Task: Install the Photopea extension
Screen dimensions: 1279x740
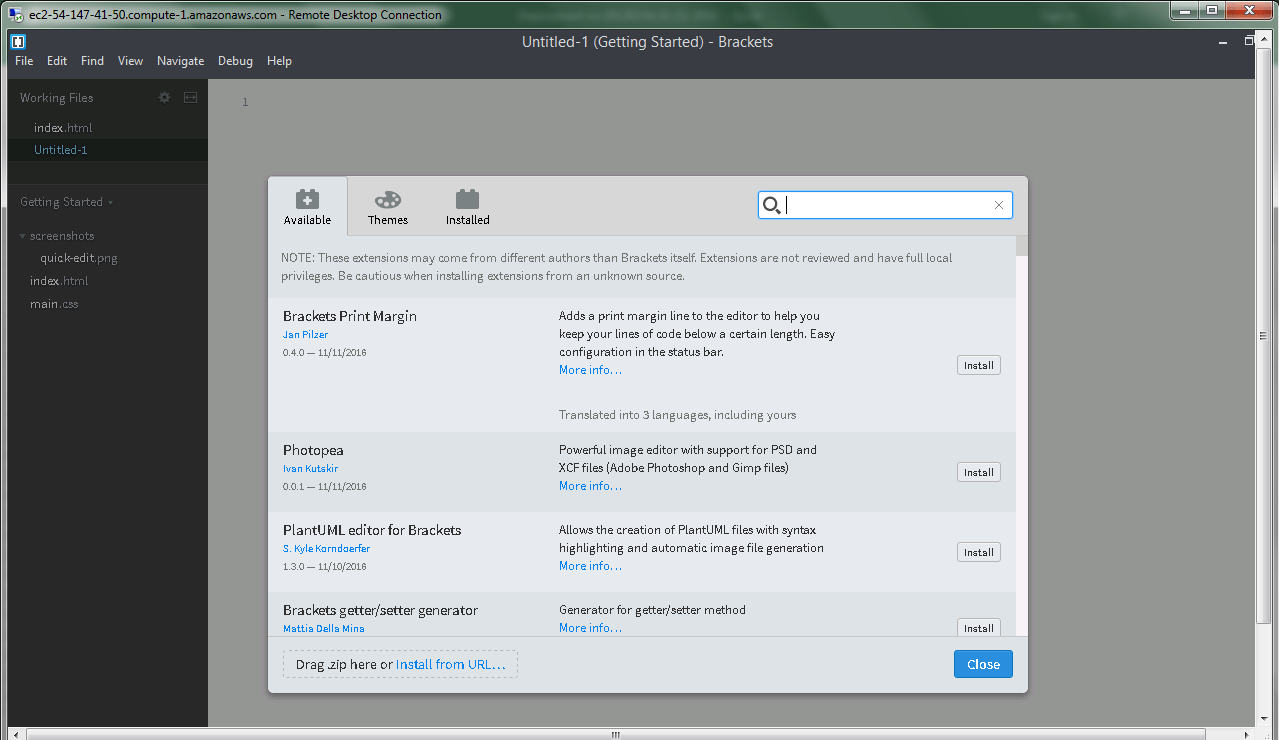Action: 978,472
